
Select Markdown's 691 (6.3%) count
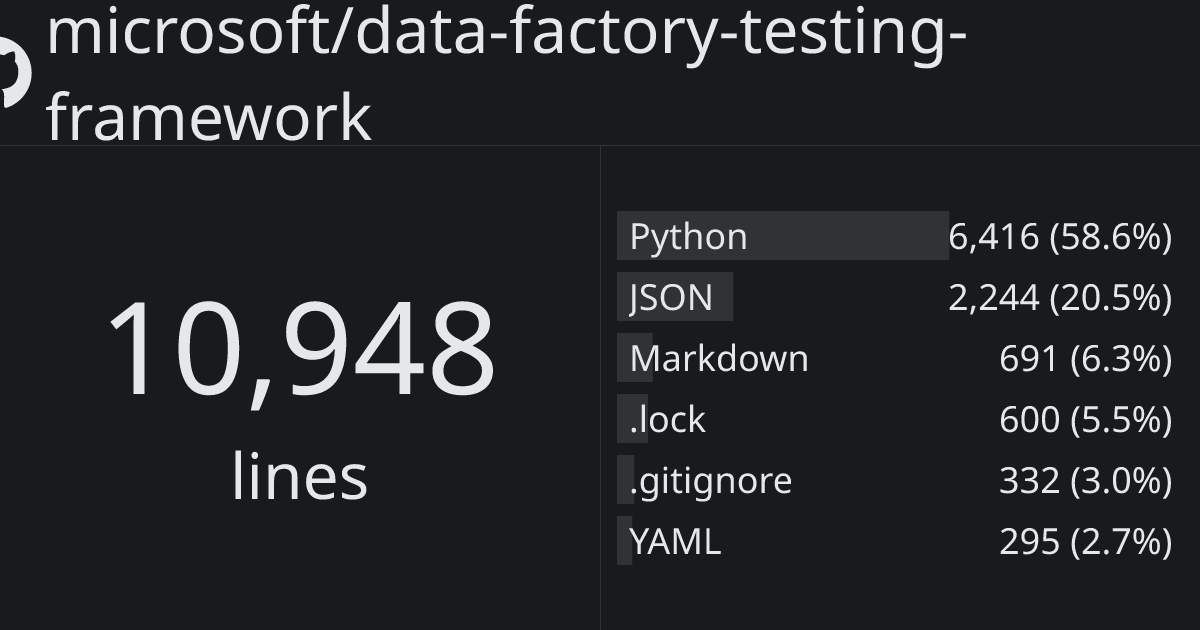pyautogui.click(x=1085, y=358)
